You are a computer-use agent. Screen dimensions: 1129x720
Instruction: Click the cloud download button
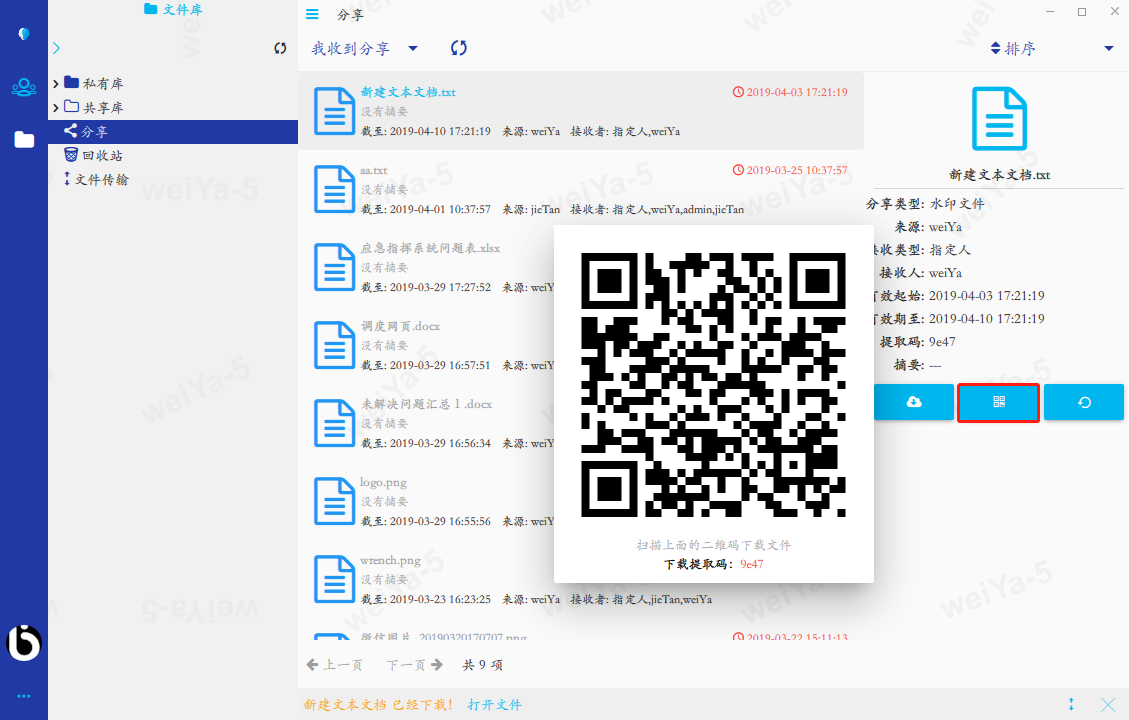(913, 402)
